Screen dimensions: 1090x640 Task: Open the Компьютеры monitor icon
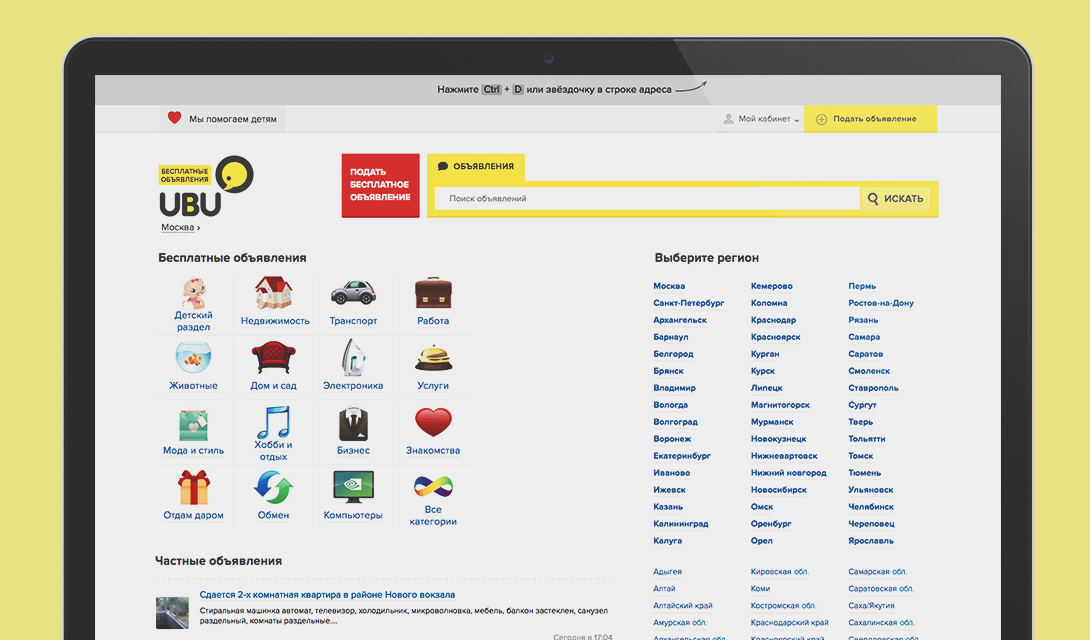click(x=353, y=487)
